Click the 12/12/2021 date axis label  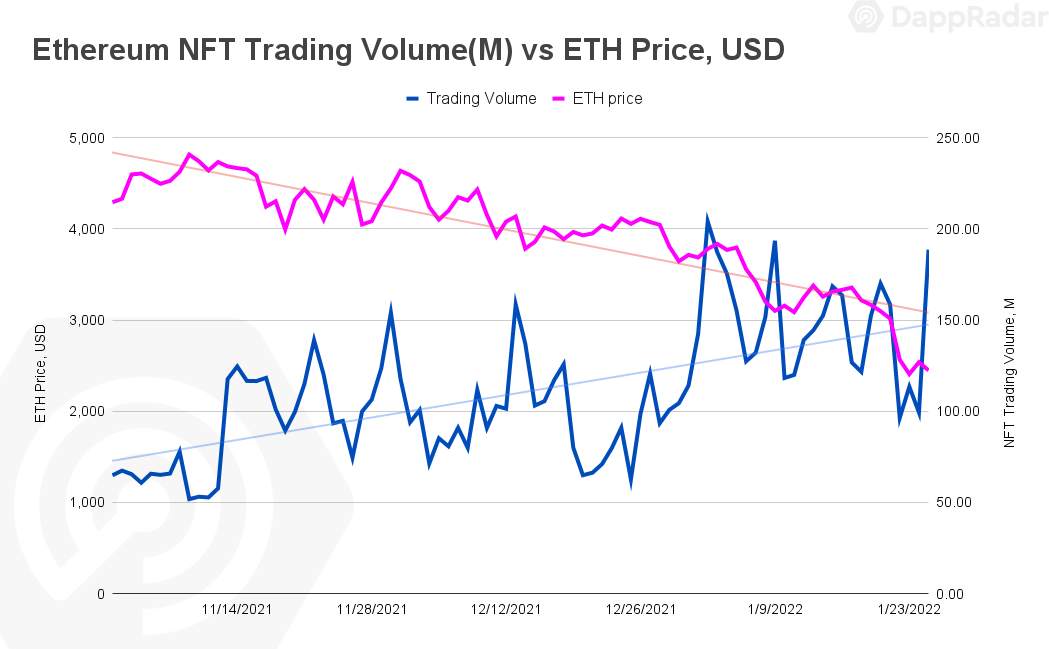click(x=506, y=610)
